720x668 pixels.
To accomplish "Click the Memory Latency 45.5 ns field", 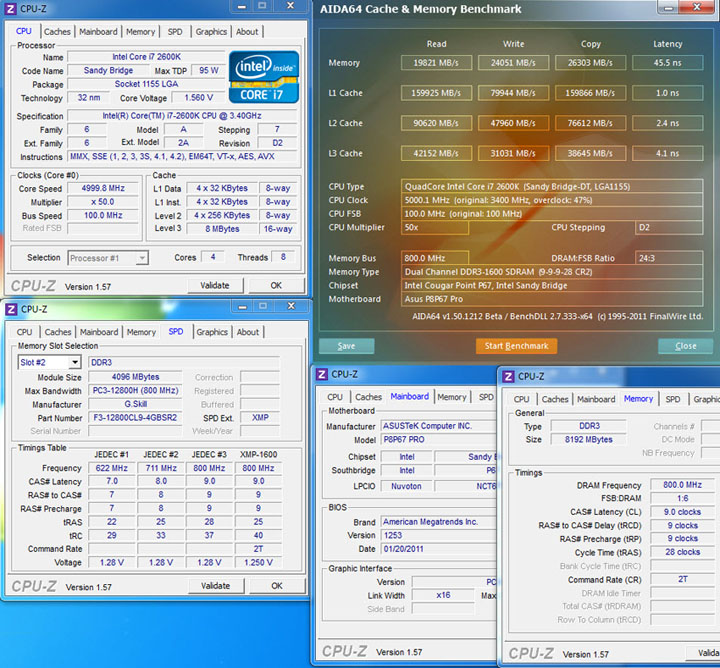I will 668,63.
